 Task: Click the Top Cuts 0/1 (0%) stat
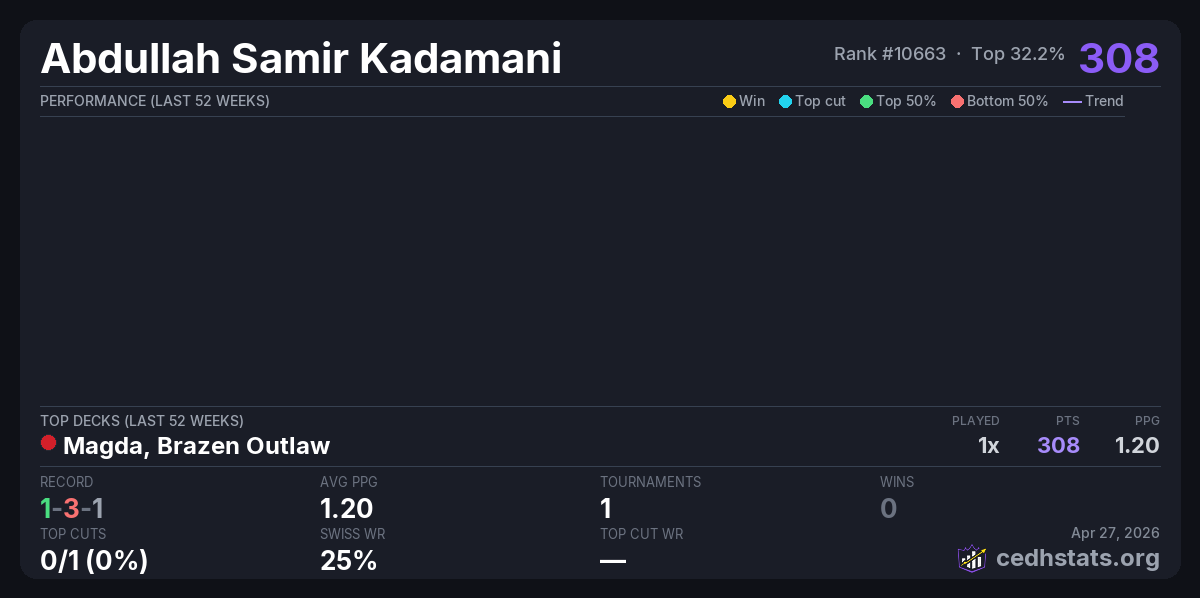coord(94,560)
